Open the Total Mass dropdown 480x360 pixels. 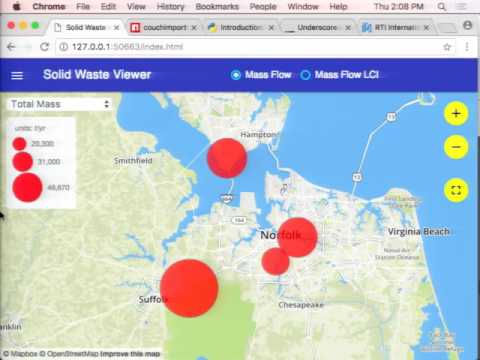60,104
